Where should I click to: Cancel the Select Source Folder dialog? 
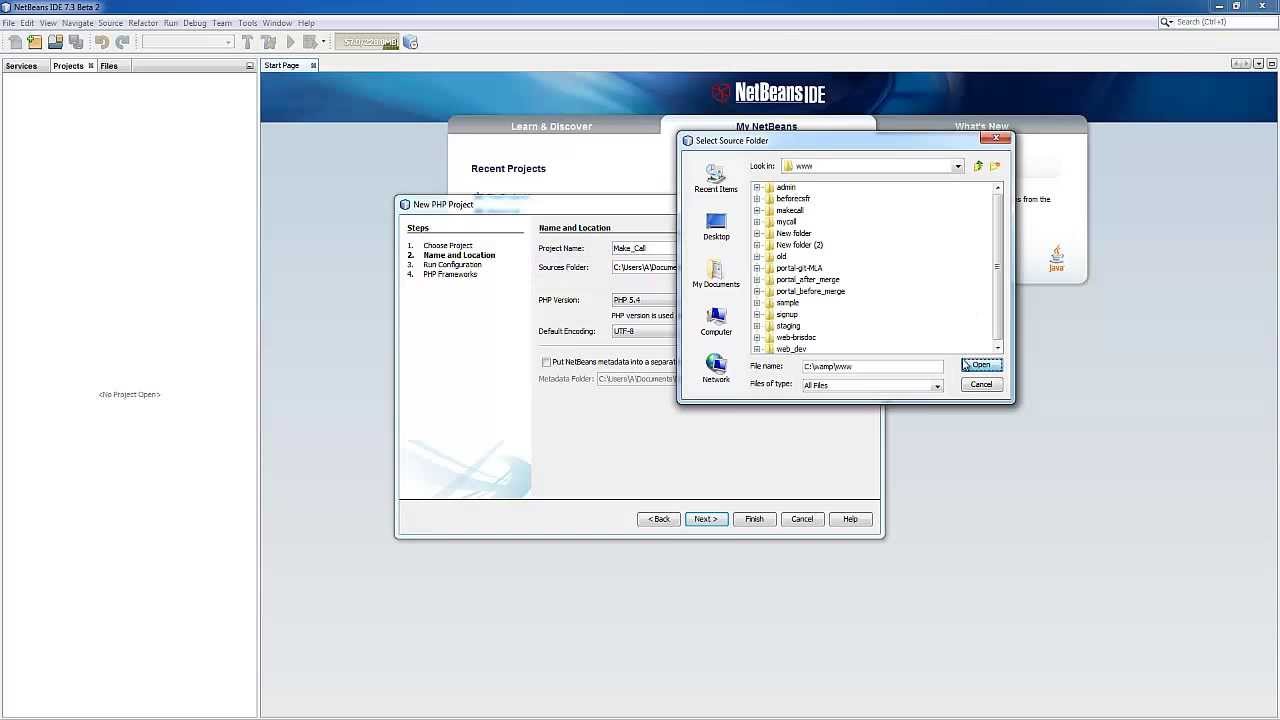pyautogui.click(x=981, y=385)
